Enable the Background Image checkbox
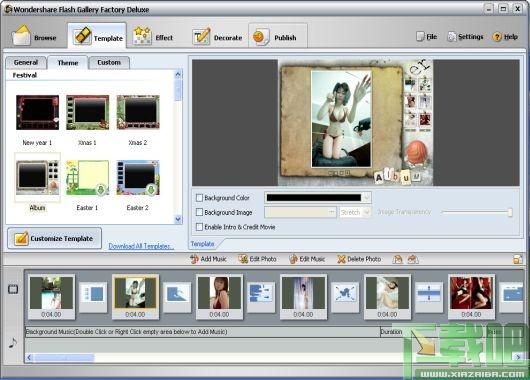530x380 pixels. click(199, 212)
